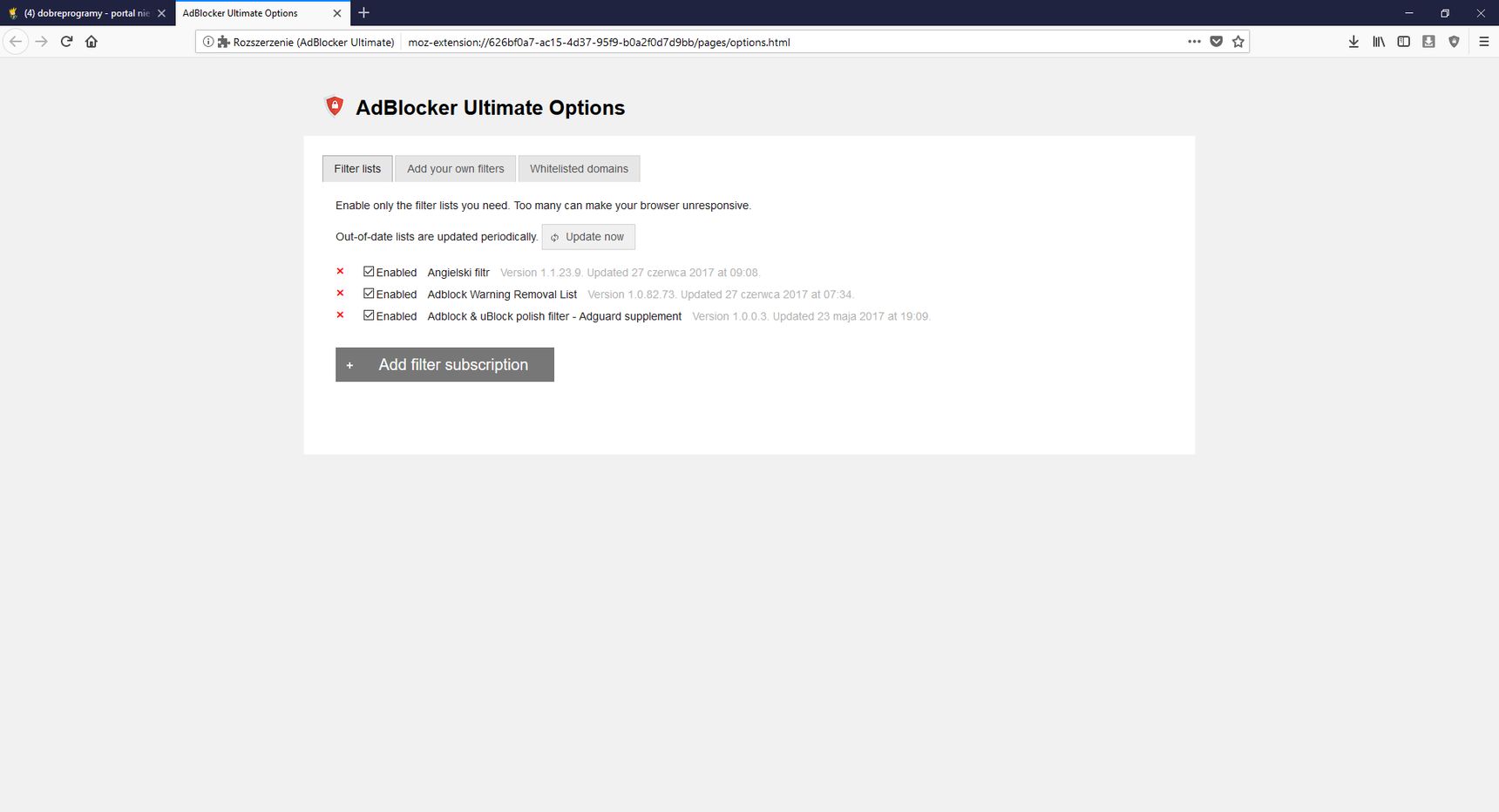Click the AdBlocker Ultimate Options heading
This screenshot has width=1499, height=812.
490,108
